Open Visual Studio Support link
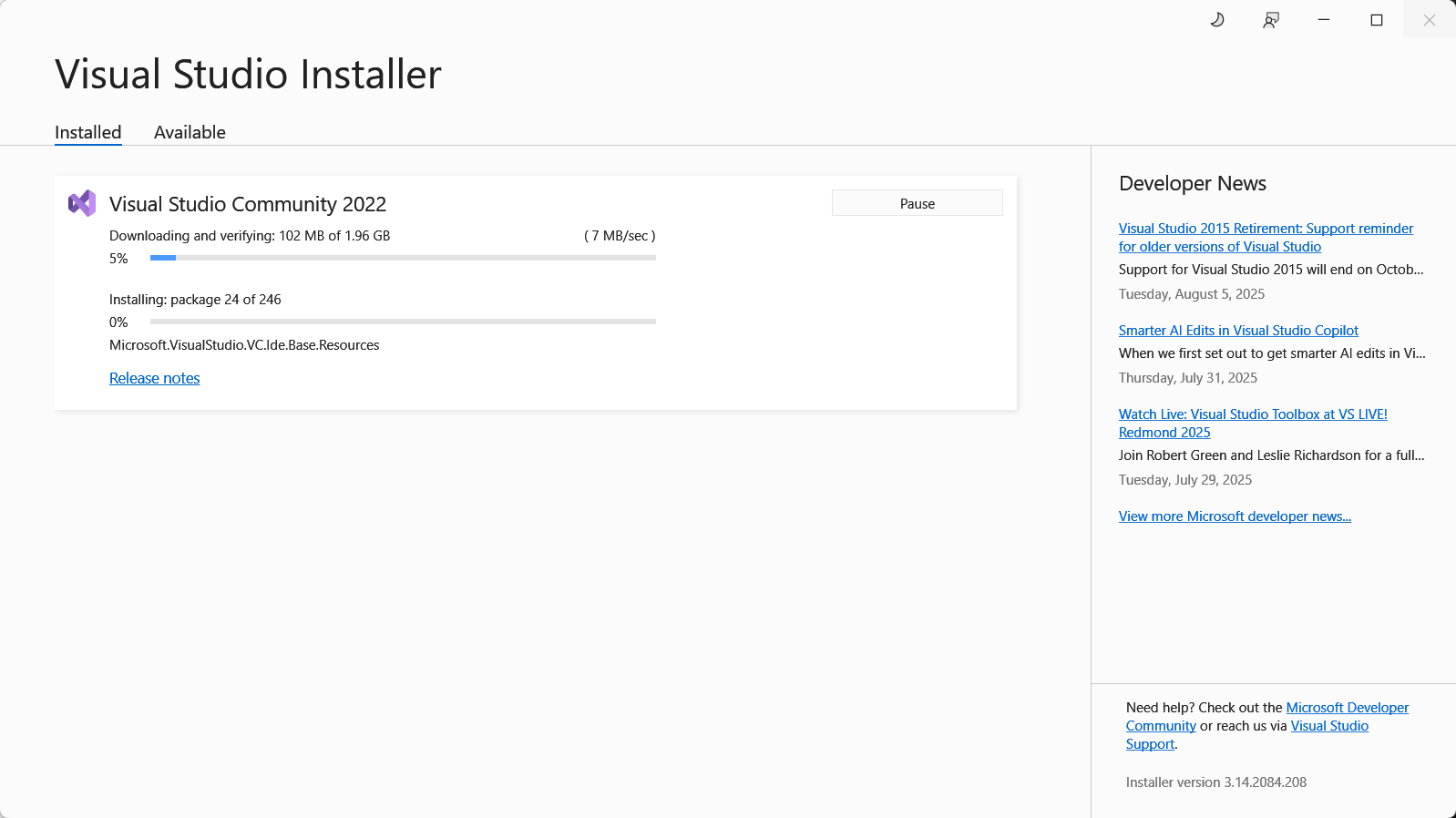The height and width of the screenshot is (818, 1456). pos(1329,726)
